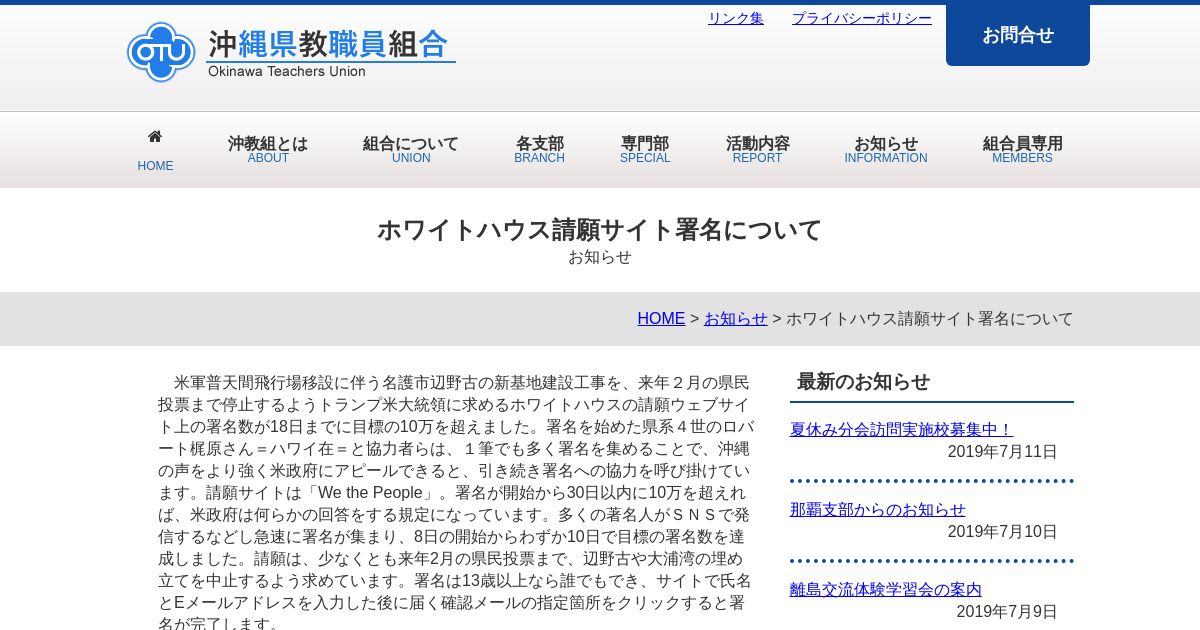Open the 組合について UNION menu
Viewport: 1200px width, 630px height.
pos(411,150)
